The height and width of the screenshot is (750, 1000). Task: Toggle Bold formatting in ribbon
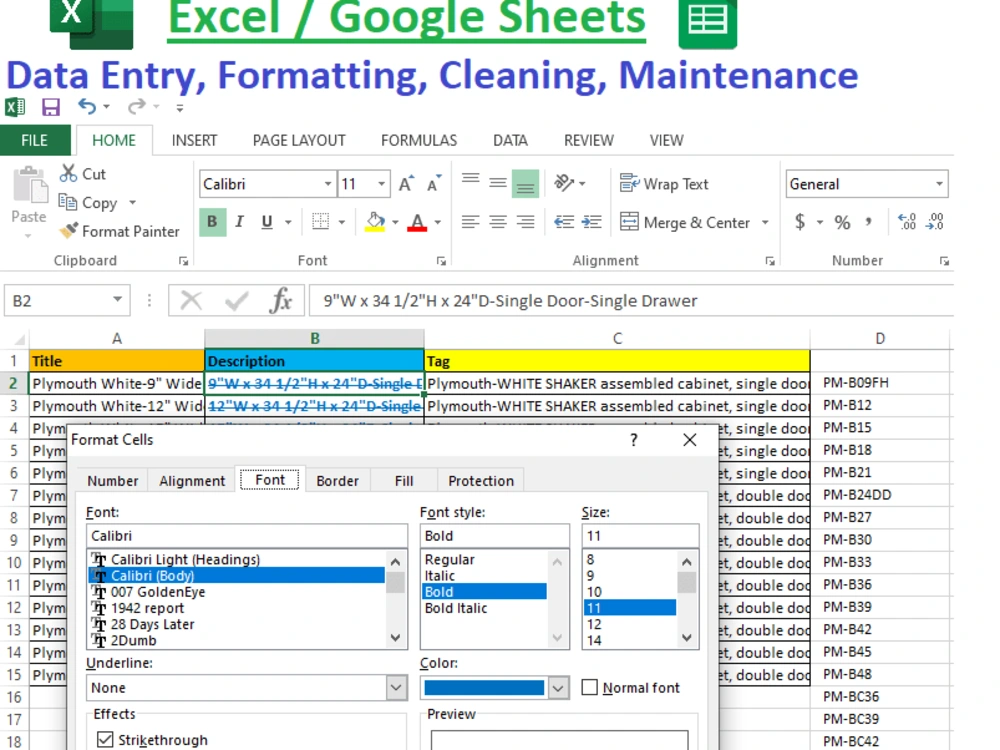(212, 222)
